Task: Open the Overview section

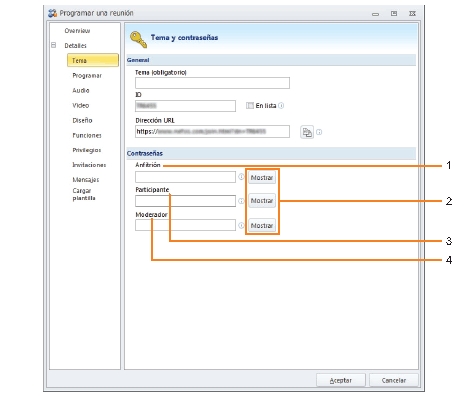Action: pyautogui.click(x=77, y=31)
